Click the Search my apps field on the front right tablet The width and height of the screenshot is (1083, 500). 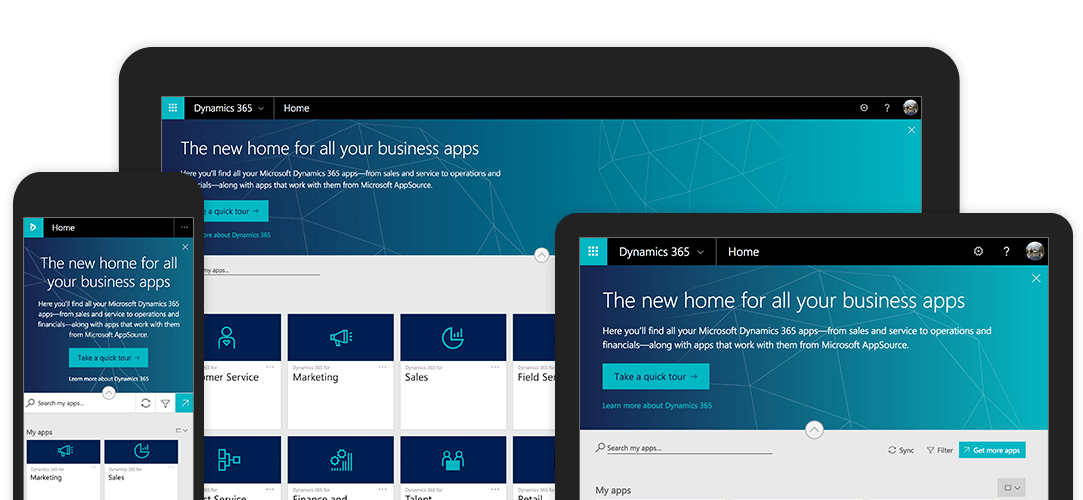684,448
